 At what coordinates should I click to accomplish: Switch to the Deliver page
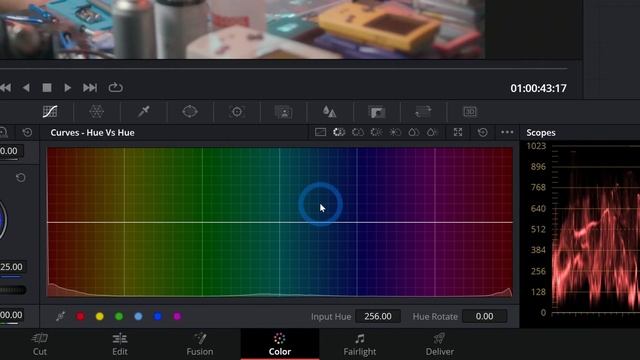(440, 344)
